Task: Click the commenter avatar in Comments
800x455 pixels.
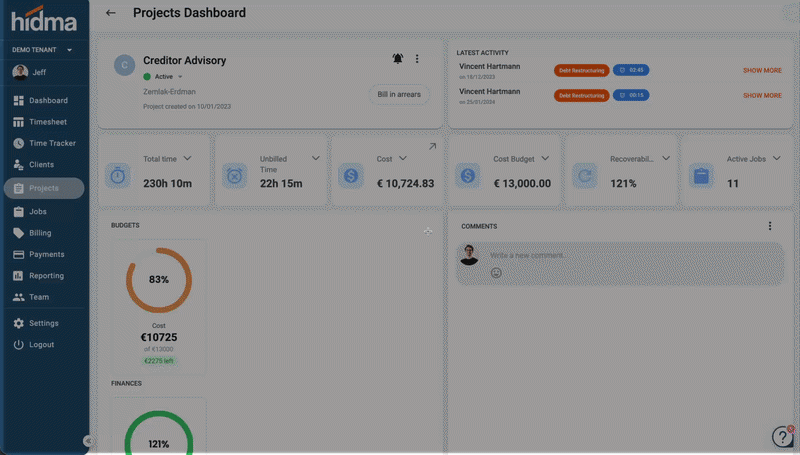Action: pos(469,255)
